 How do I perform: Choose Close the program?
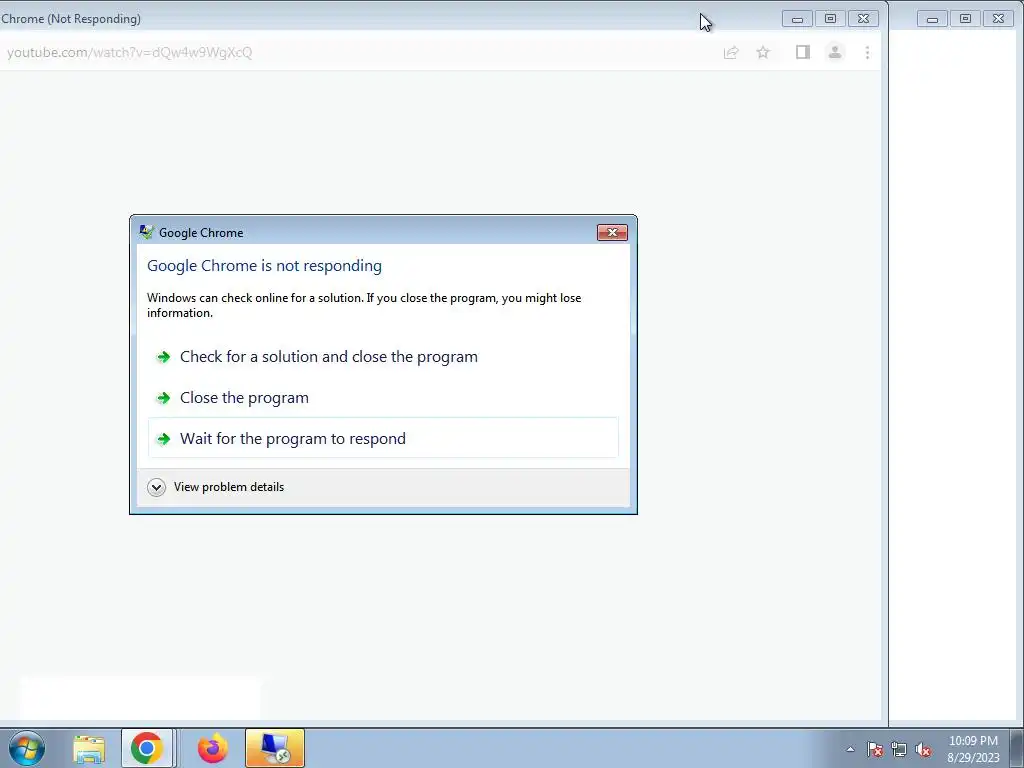383,398
